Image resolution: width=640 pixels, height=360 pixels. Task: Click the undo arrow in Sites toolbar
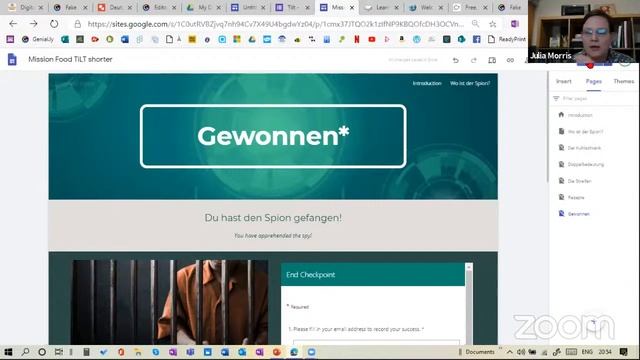[x=456, y=60]
